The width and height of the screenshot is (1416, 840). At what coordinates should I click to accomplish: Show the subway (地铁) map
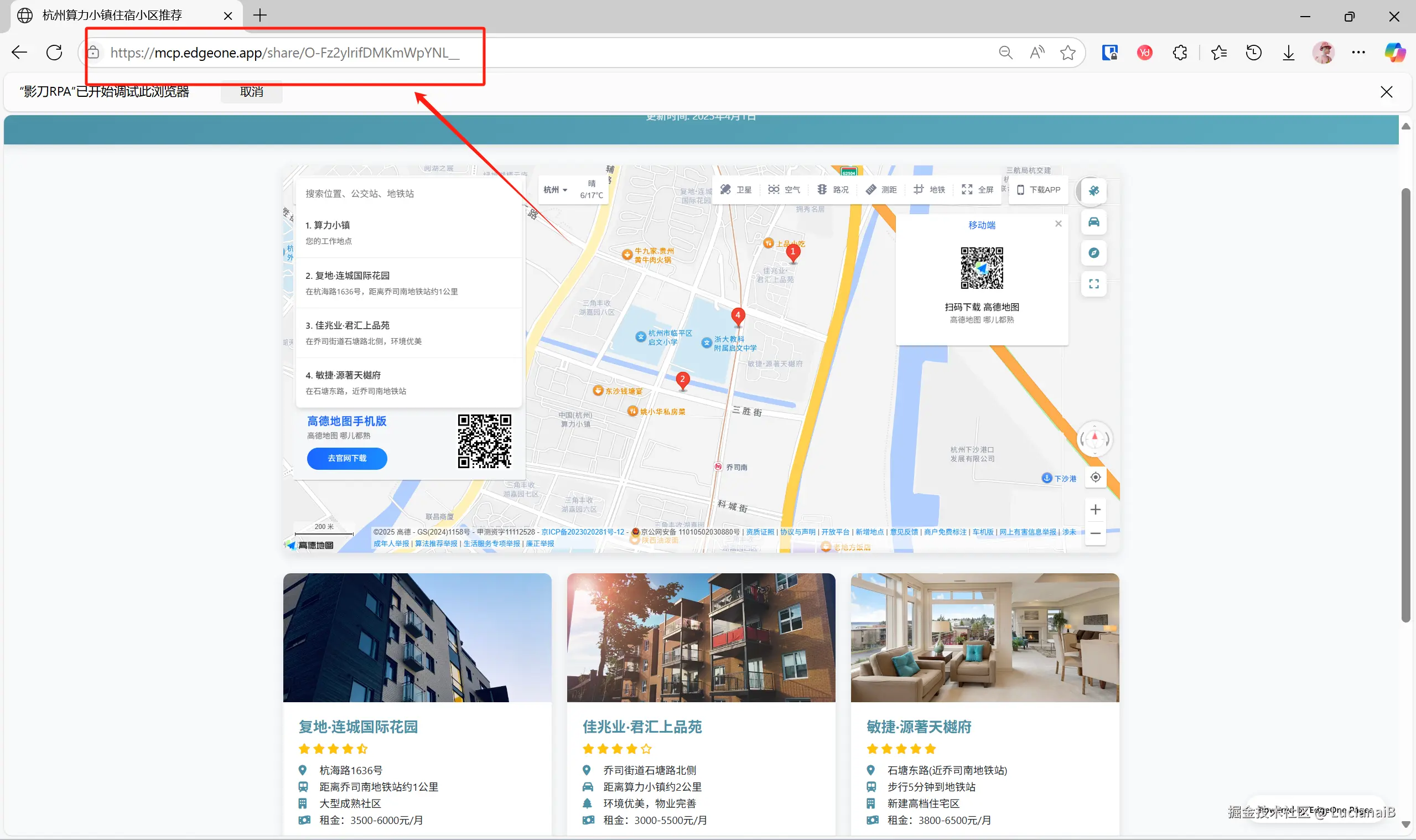tap(929, 190)
